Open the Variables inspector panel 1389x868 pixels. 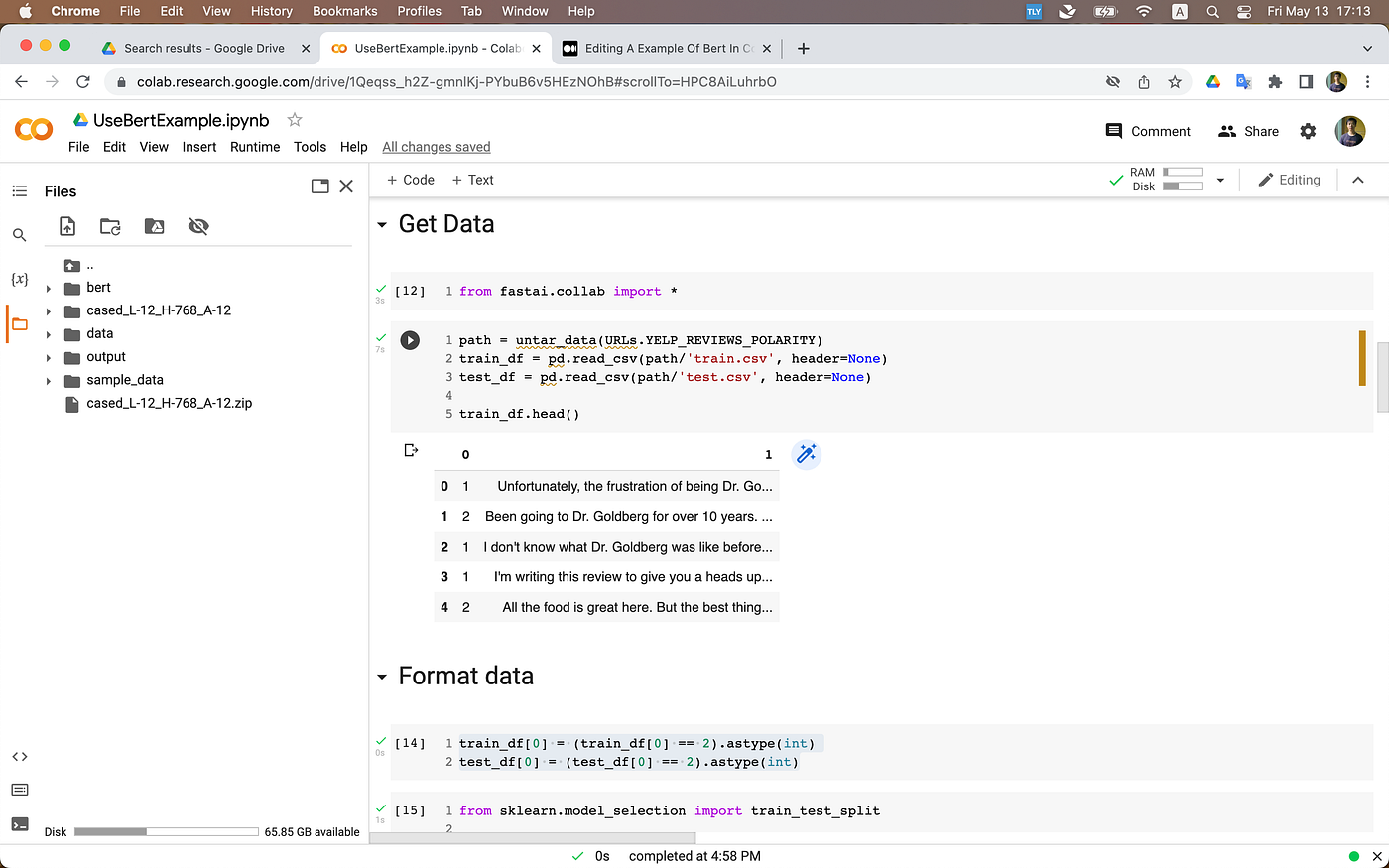19,279
